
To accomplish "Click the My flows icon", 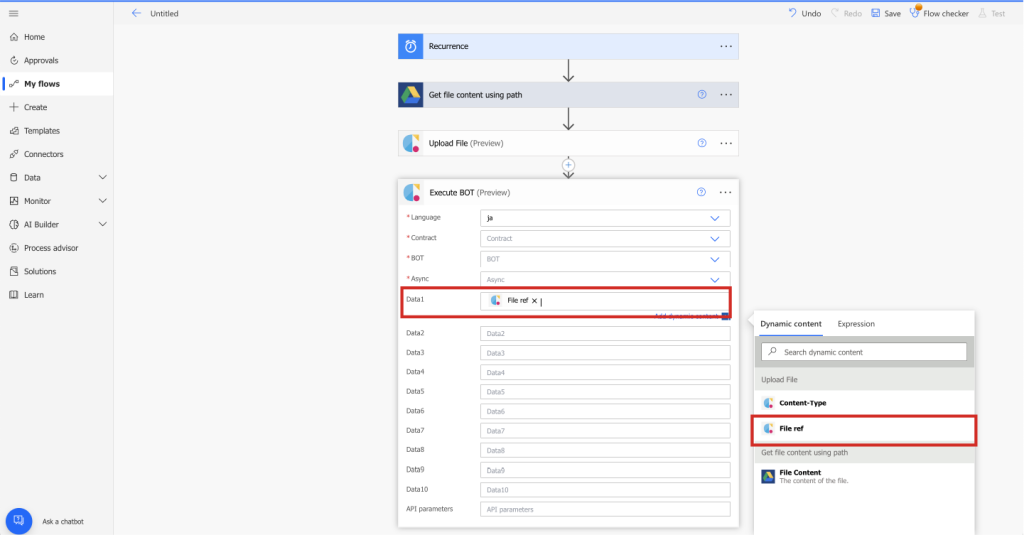I will click(x=14, y=84).
